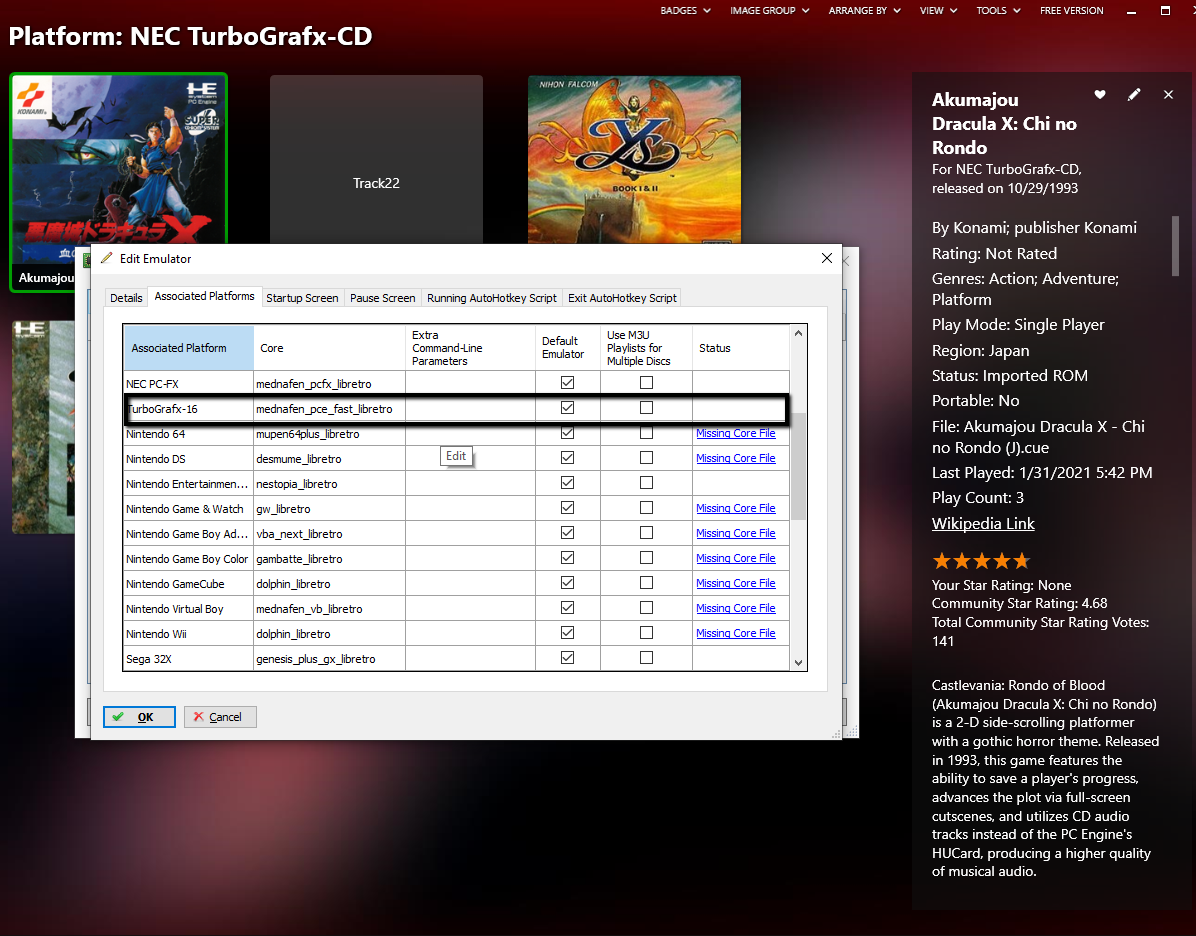Favorite the game with the heart icon
The height and width of the screenshot is (936, 1196).
click(x=1099, y=95)
